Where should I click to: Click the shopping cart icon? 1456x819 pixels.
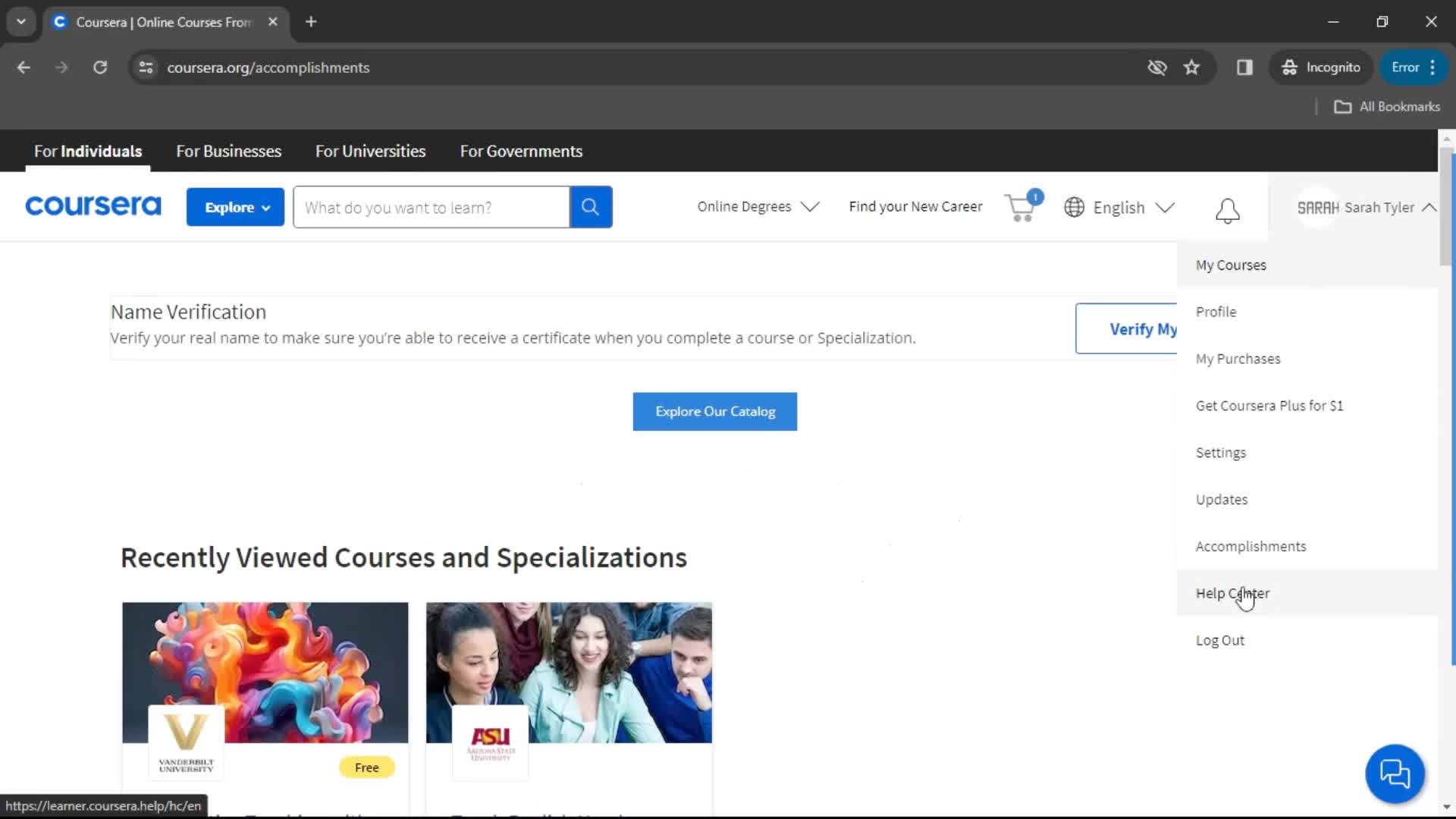pos(1020,207)
